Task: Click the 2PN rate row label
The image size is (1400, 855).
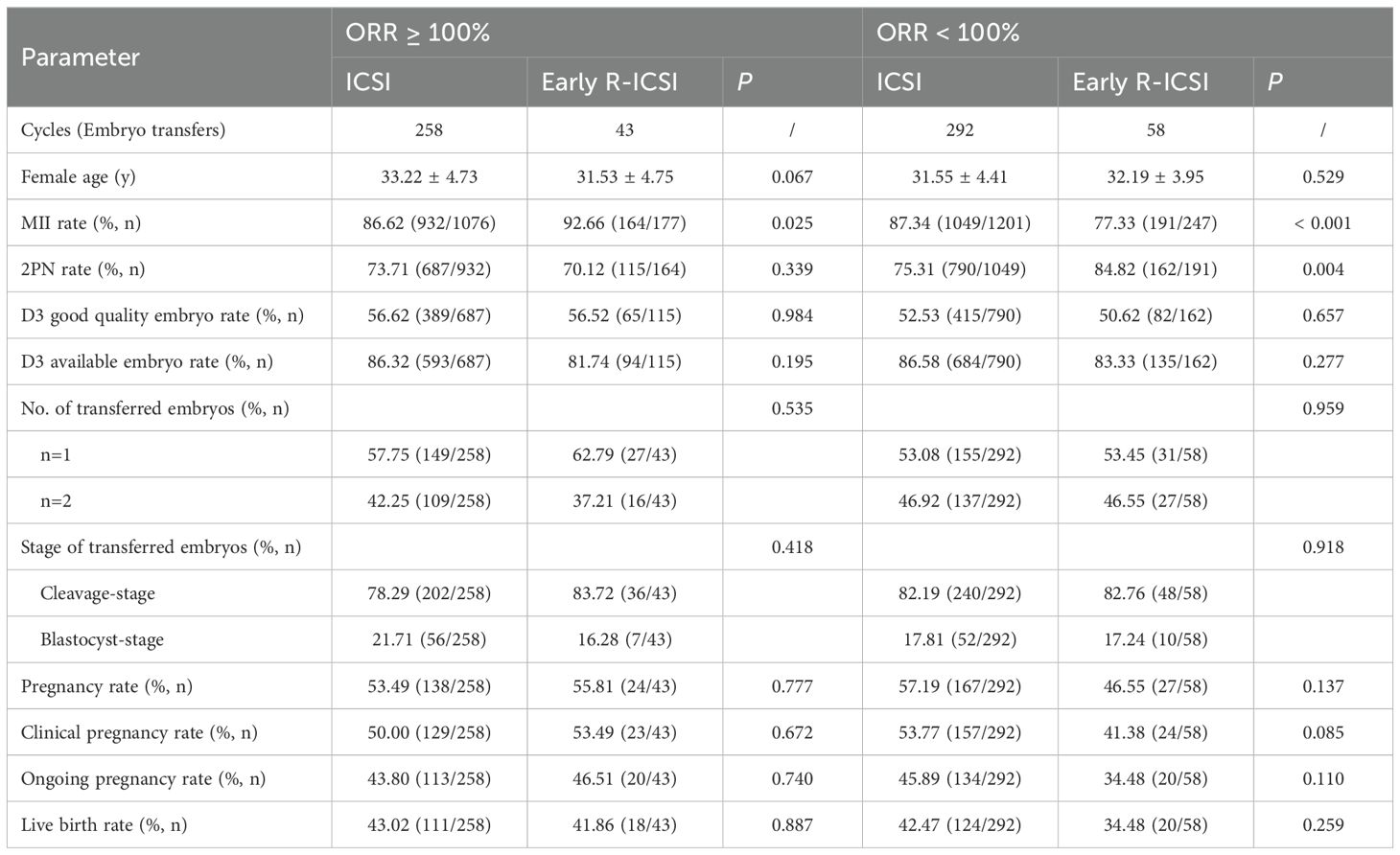Action: 82,269
